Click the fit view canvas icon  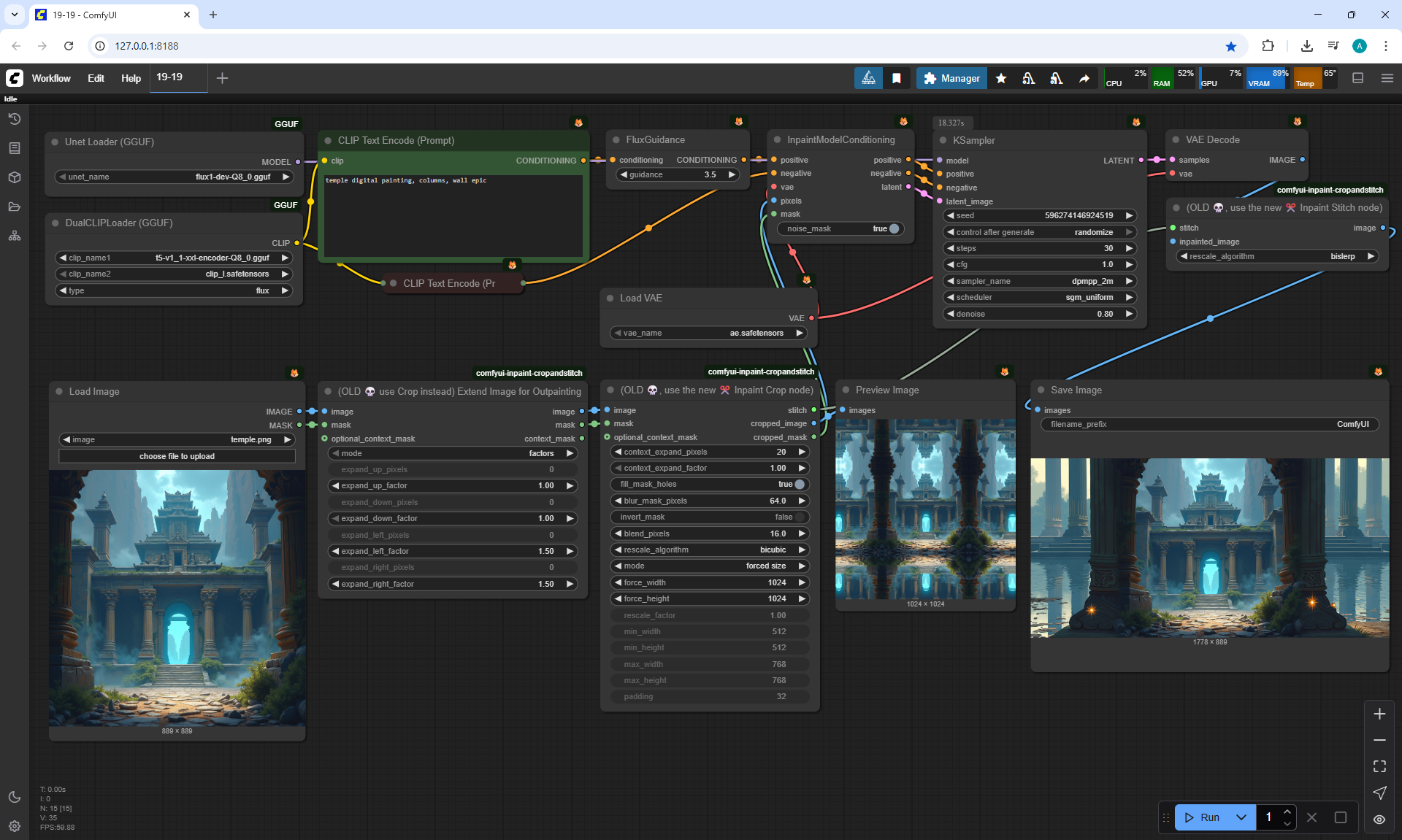point(1379,766)
